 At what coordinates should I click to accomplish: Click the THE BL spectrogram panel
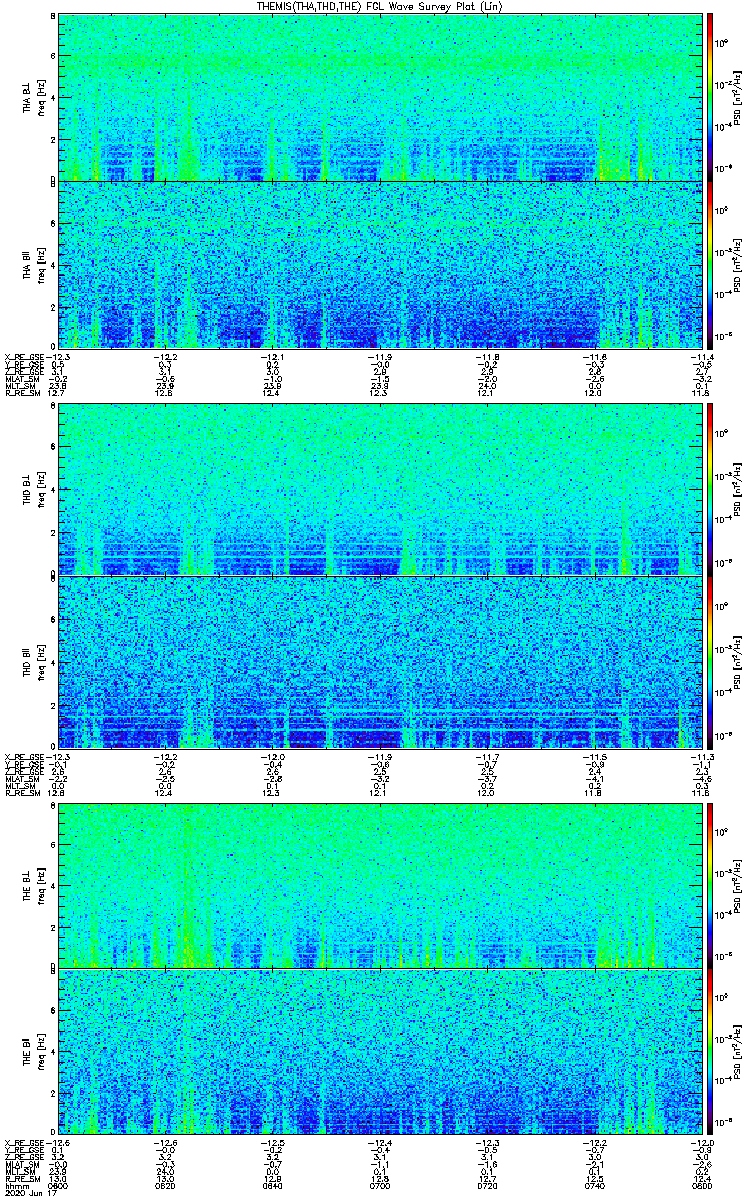click(380, 886)
